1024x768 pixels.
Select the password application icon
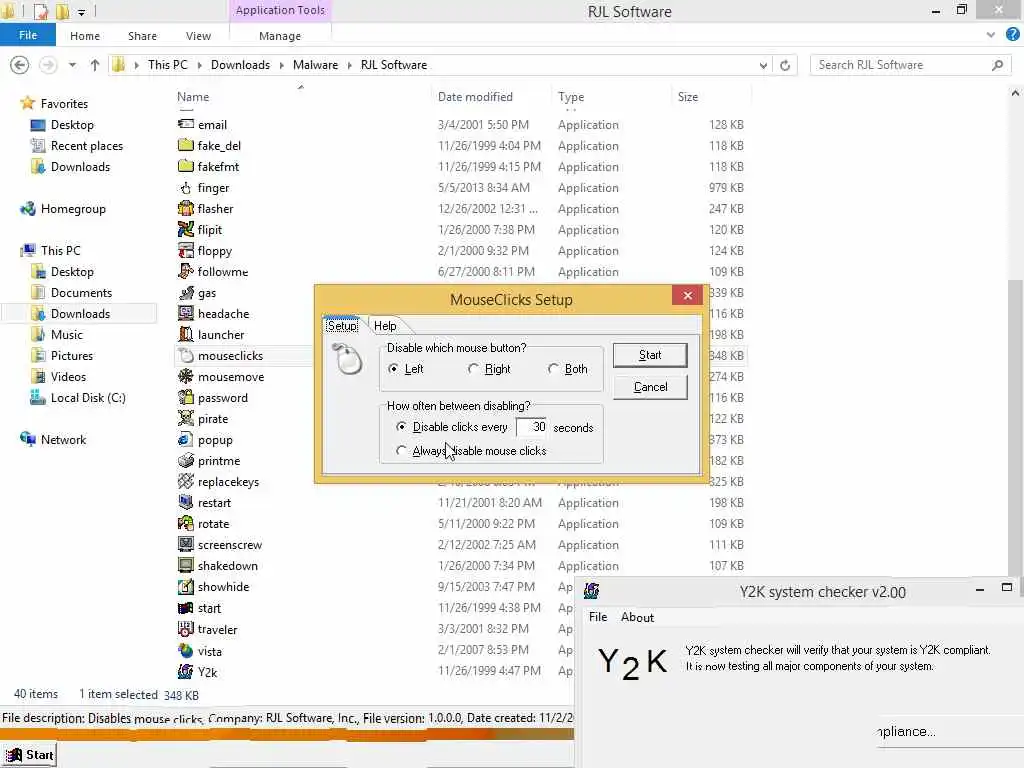click(186, 397)
